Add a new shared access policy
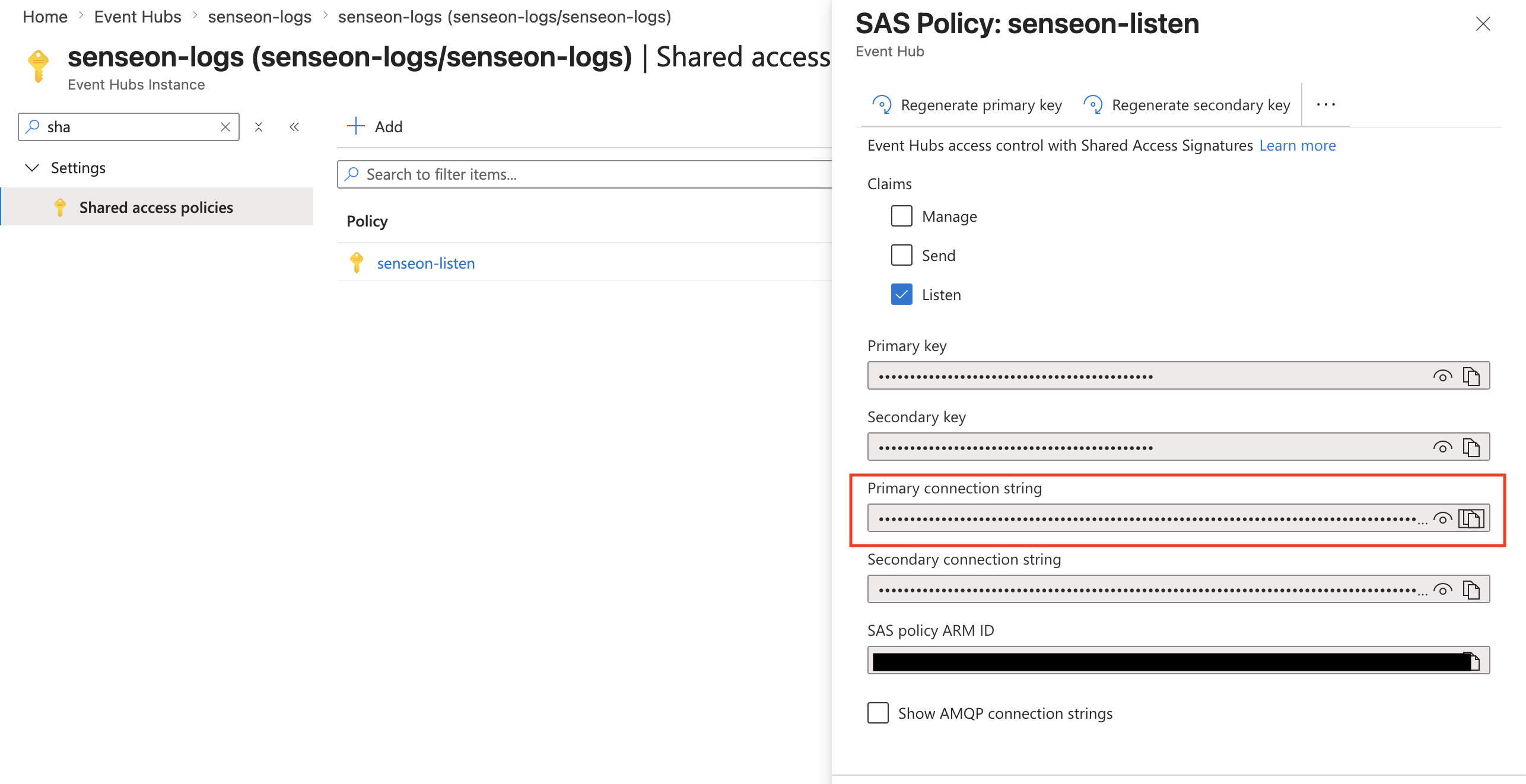 (x=374, y=126)
